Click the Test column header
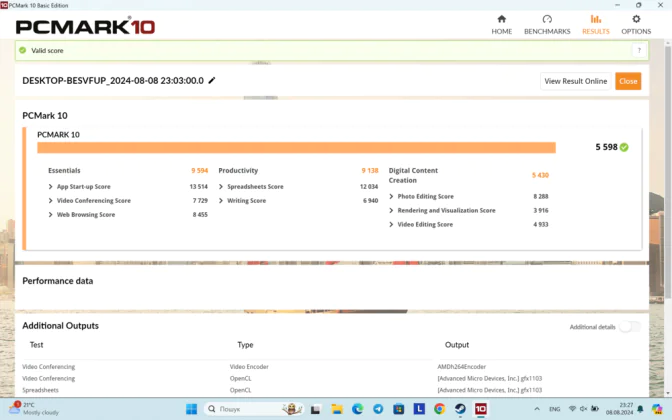This screenshot has width=672, height=420. tap(36, 345)
